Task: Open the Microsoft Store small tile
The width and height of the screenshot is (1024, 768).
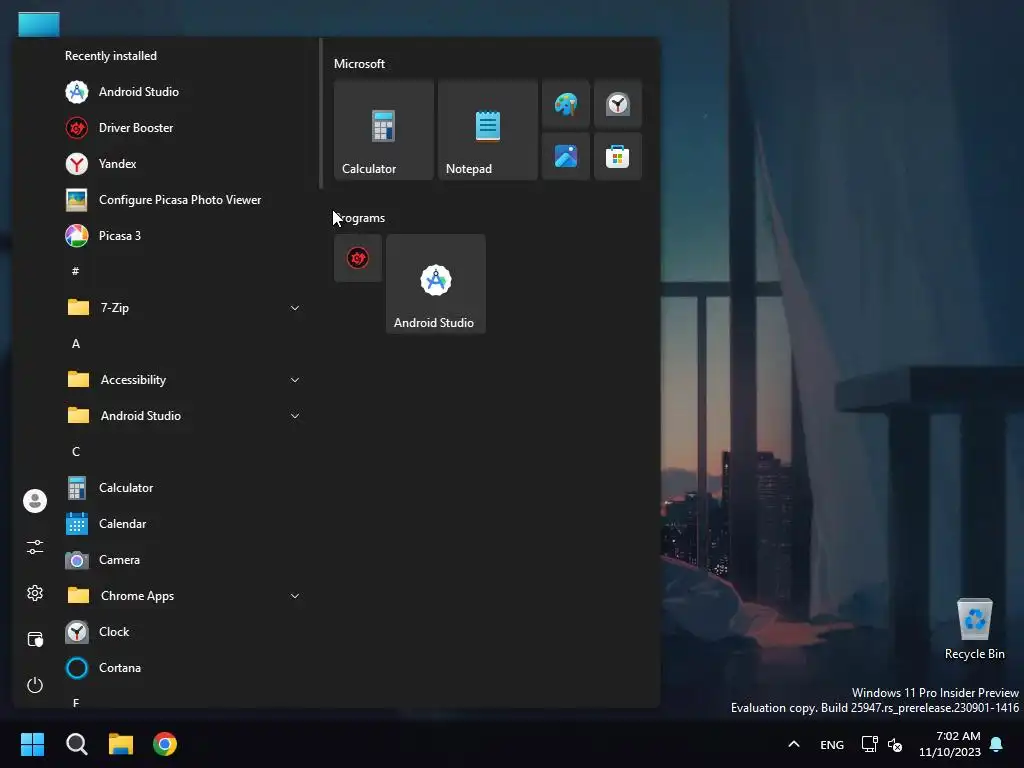Action: click(x=618, y=156)
